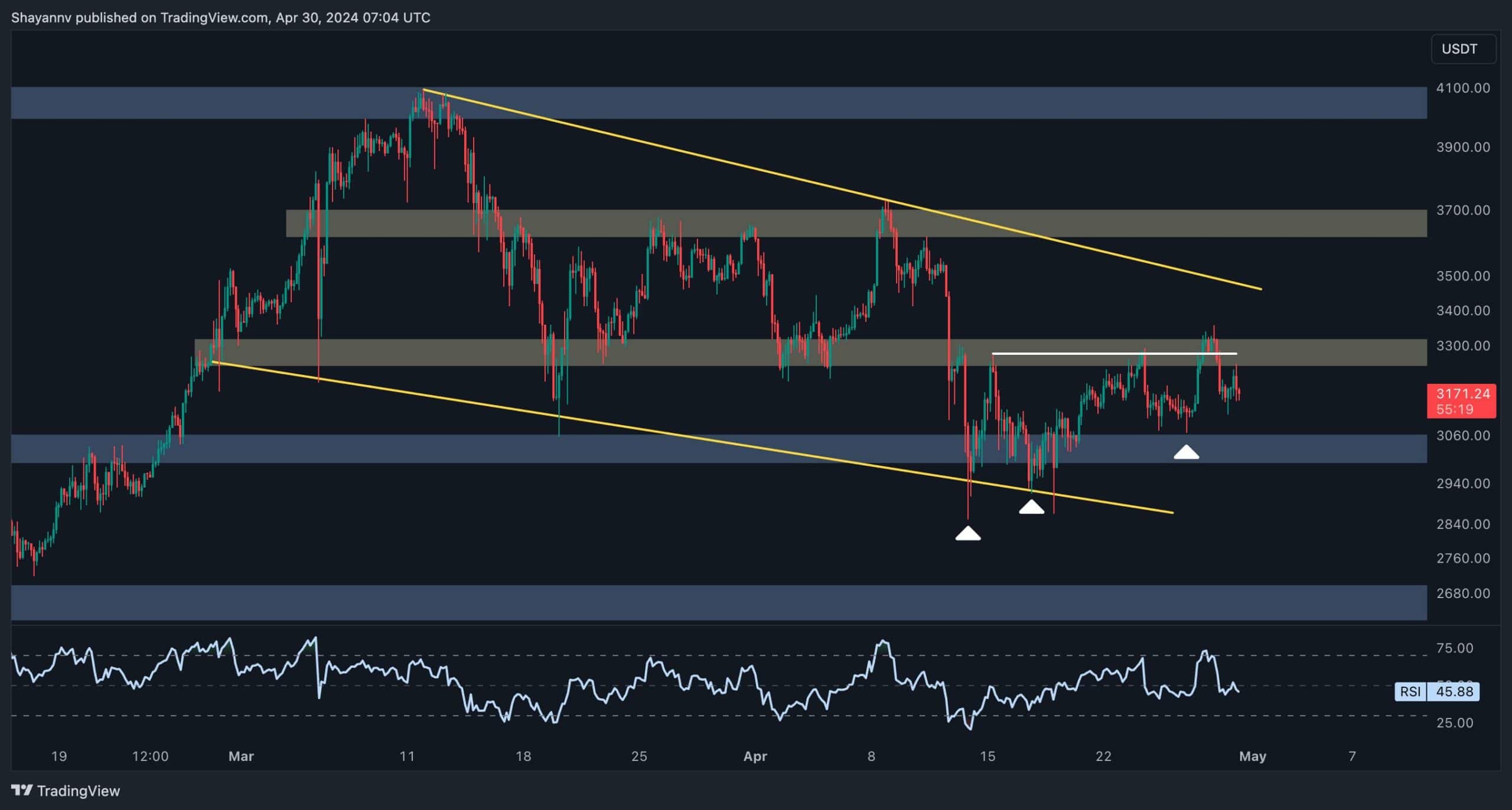Click the 4100.00 price axis label
The width and height of the screenshot is (1512, 810).
pos(1462,88)
